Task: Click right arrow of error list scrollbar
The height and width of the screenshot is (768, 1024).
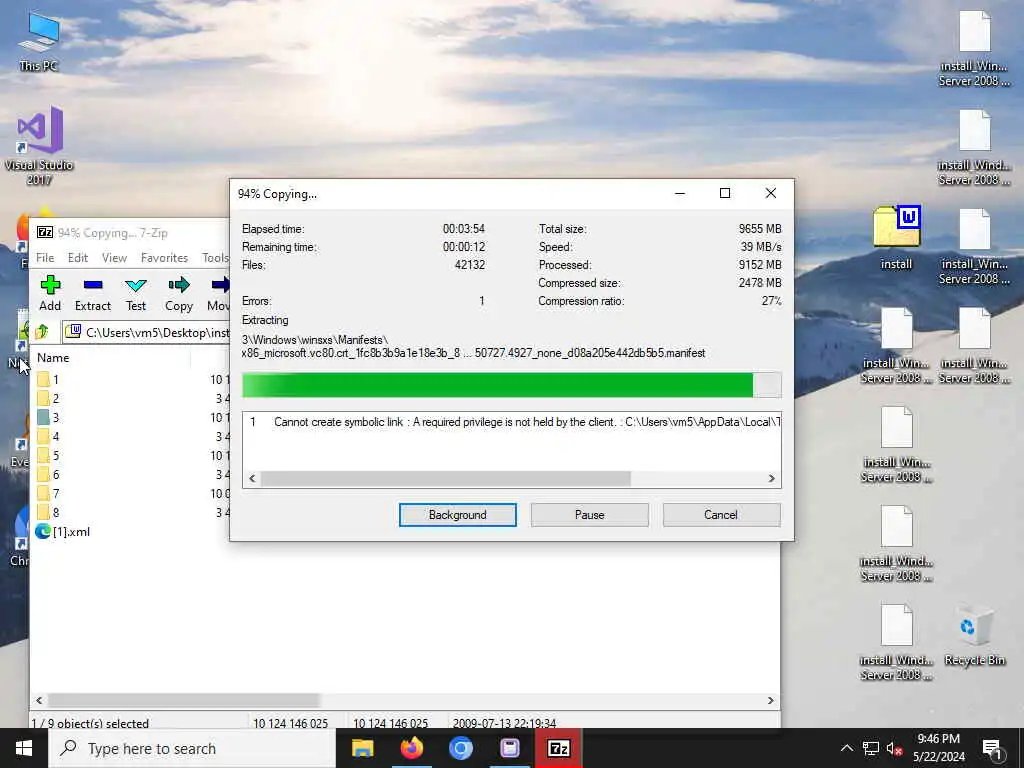Action: pyautogui.click(x=771, y=478)
